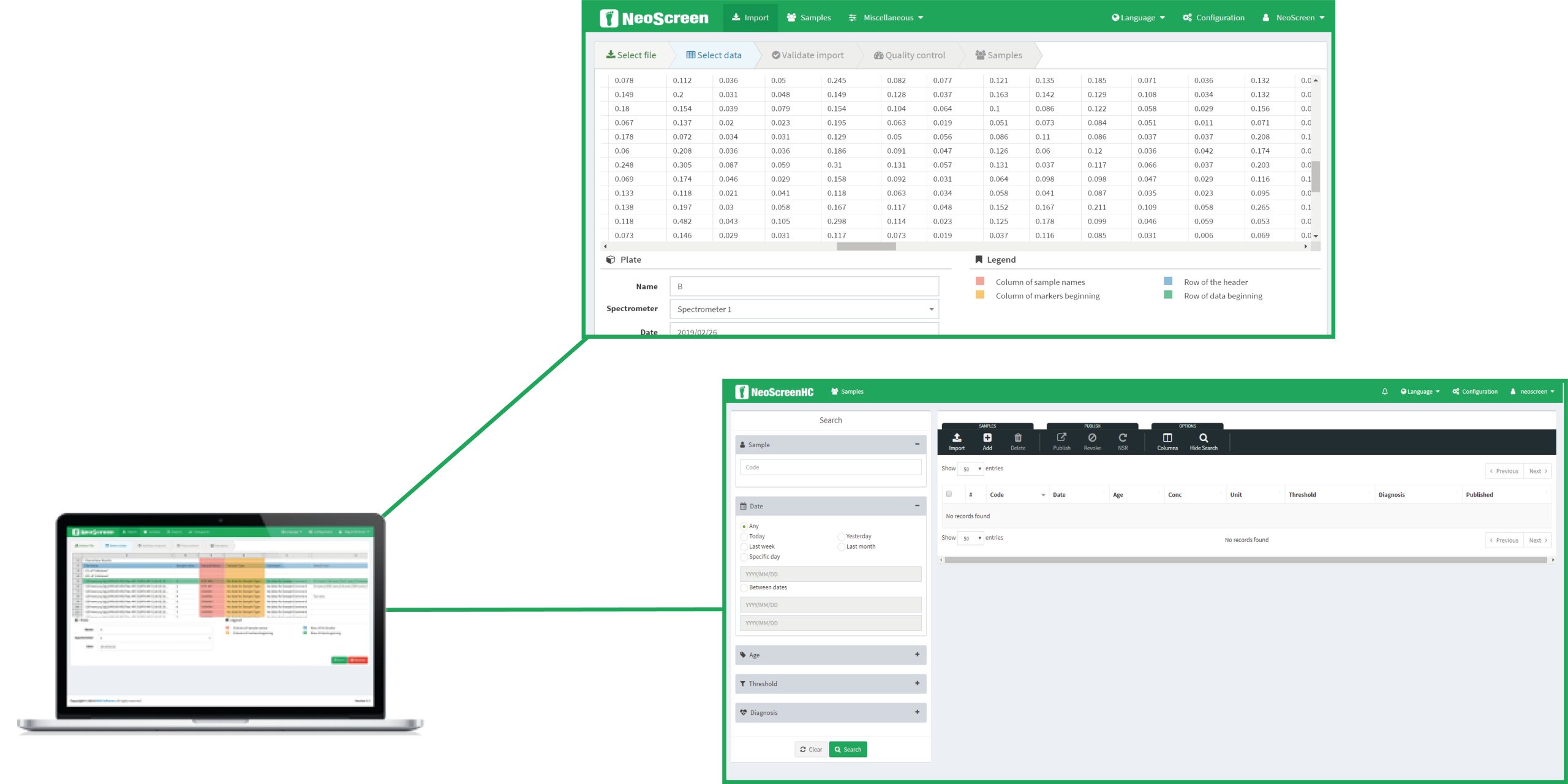Open the NeoScreen user account dropdown
The width and height of the screenshot is (1568, 784).
[x=1294, y=18]
